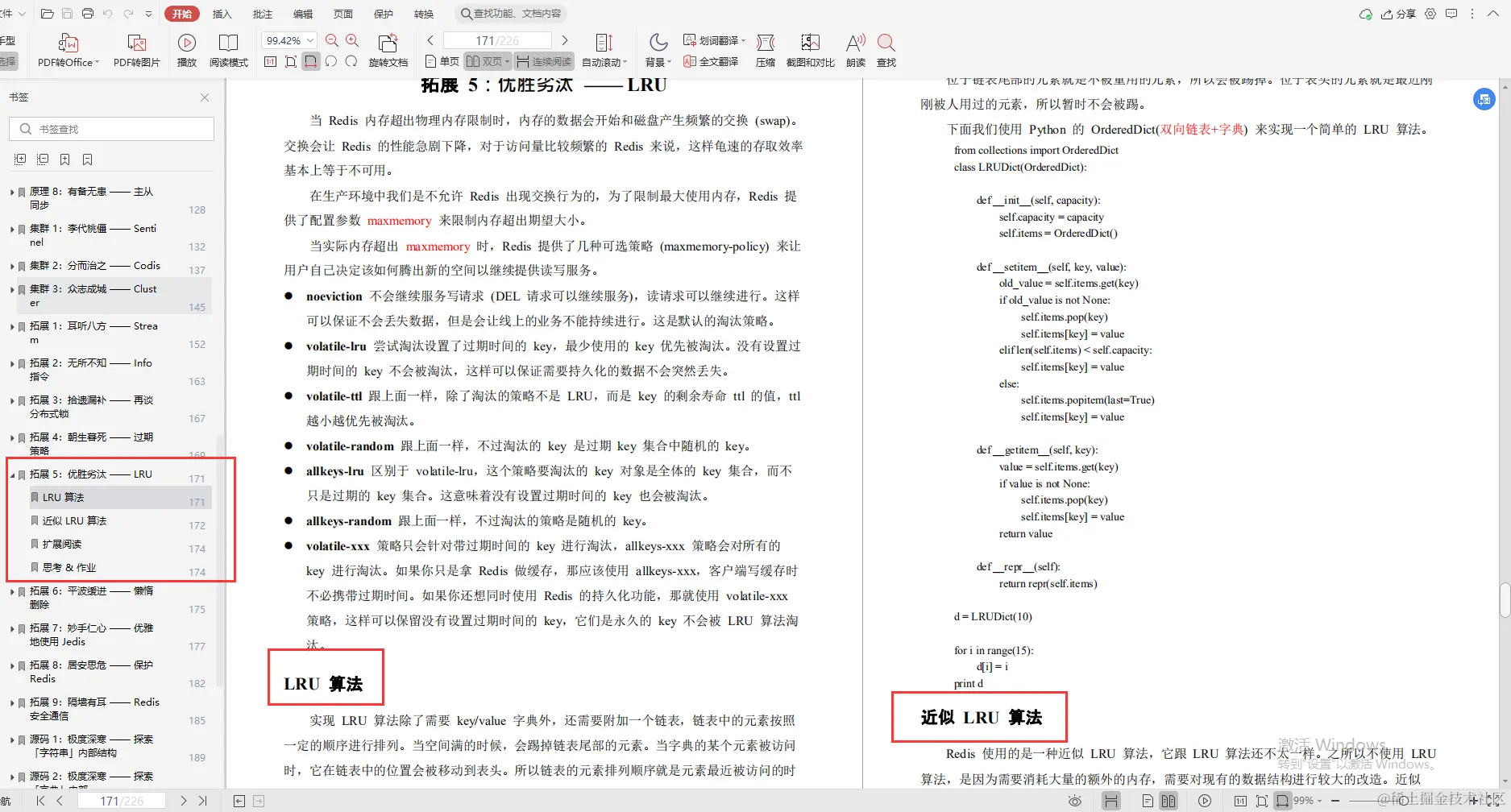
Task: Start 朗读 read-aloud feature
Action: coord(854,48)
